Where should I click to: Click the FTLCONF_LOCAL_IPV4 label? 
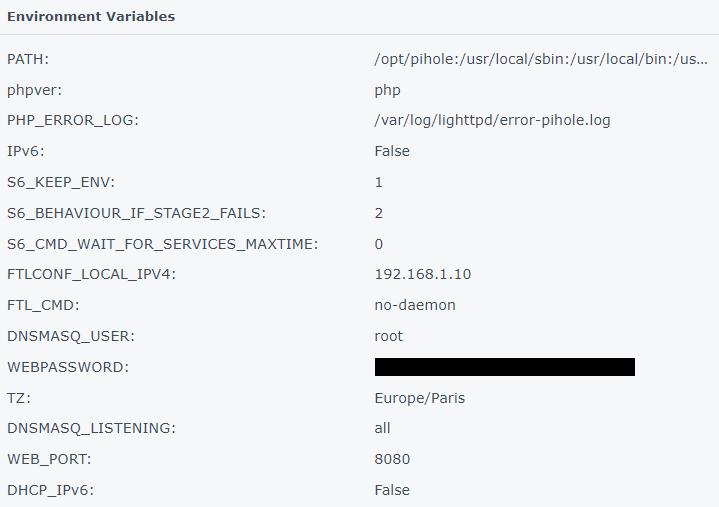coord(91,274)
